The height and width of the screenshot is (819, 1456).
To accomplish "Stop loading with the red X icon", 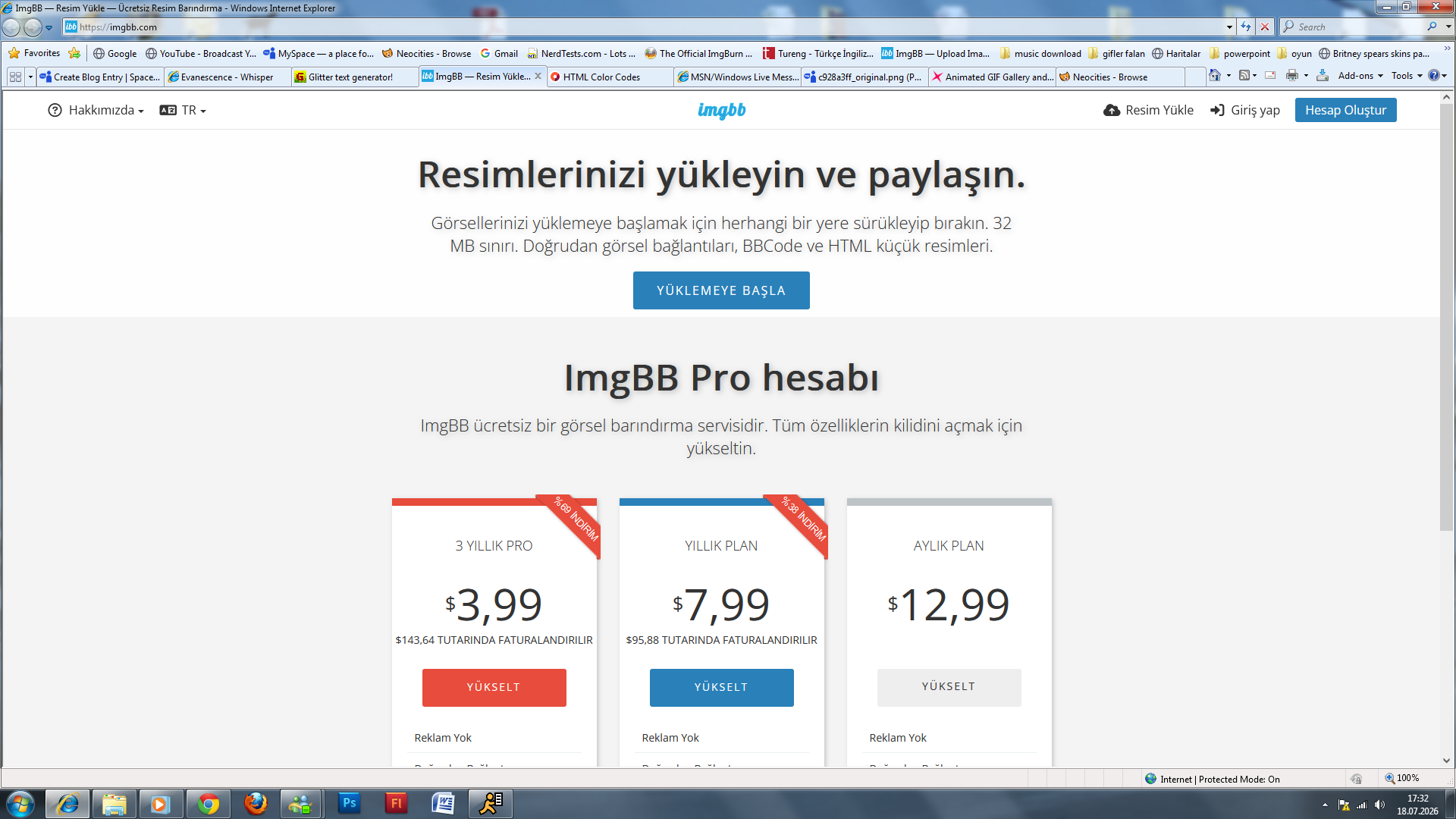I will (1264, 27).
